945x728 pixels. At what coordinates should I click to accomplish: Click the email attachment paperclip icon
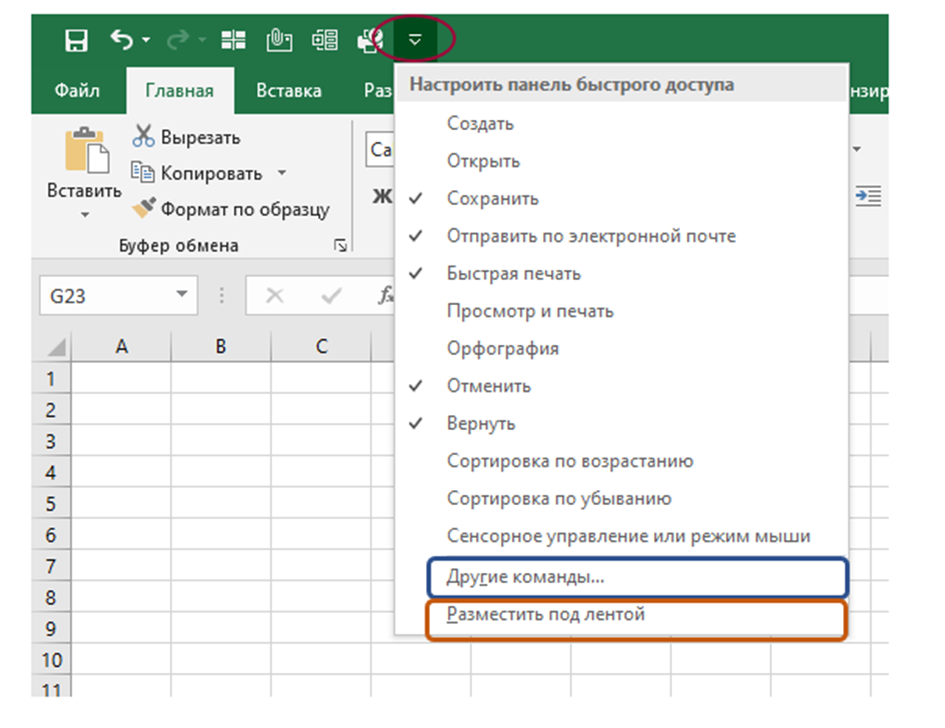coord(279,40)
